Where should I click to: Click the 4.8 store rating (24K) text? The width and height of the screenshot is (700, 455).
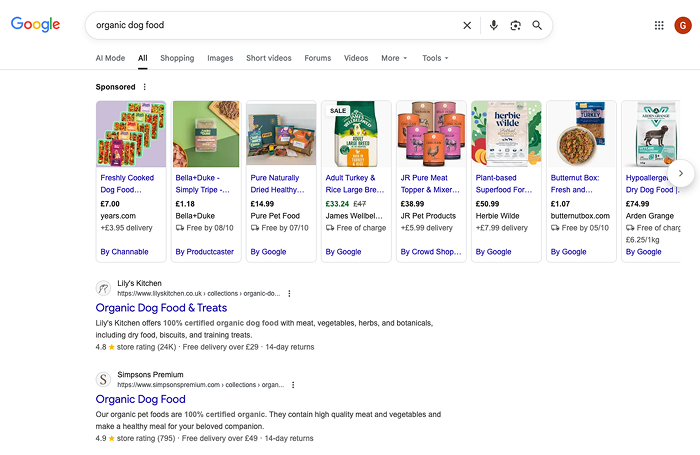coord(136,347)
